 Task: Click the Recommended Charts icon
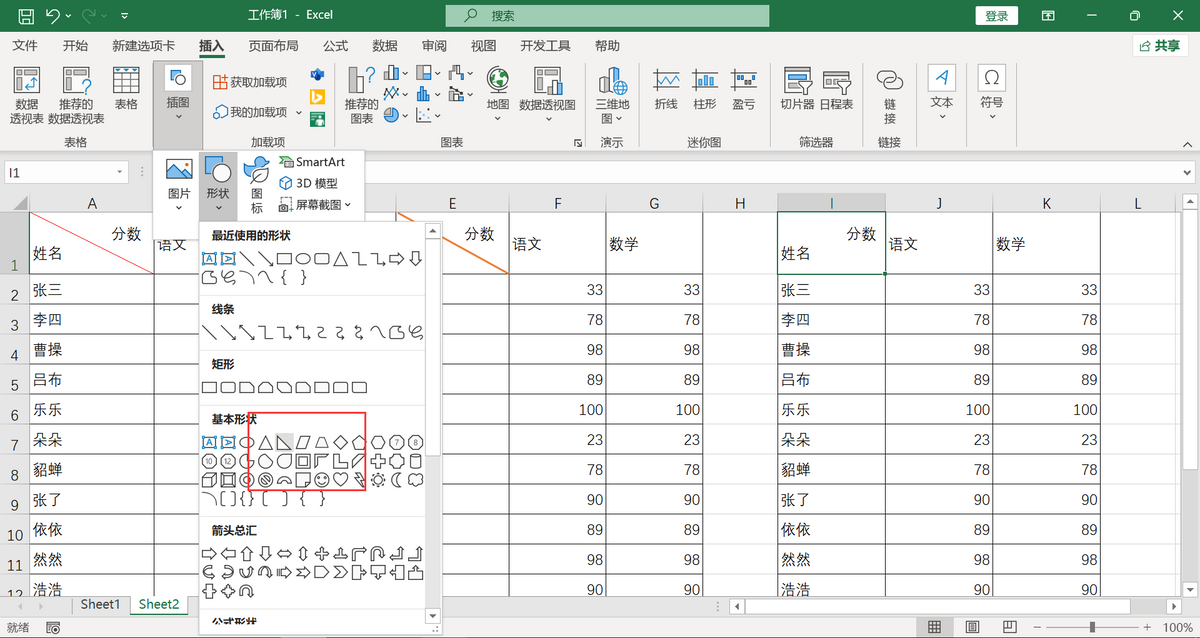361,95
